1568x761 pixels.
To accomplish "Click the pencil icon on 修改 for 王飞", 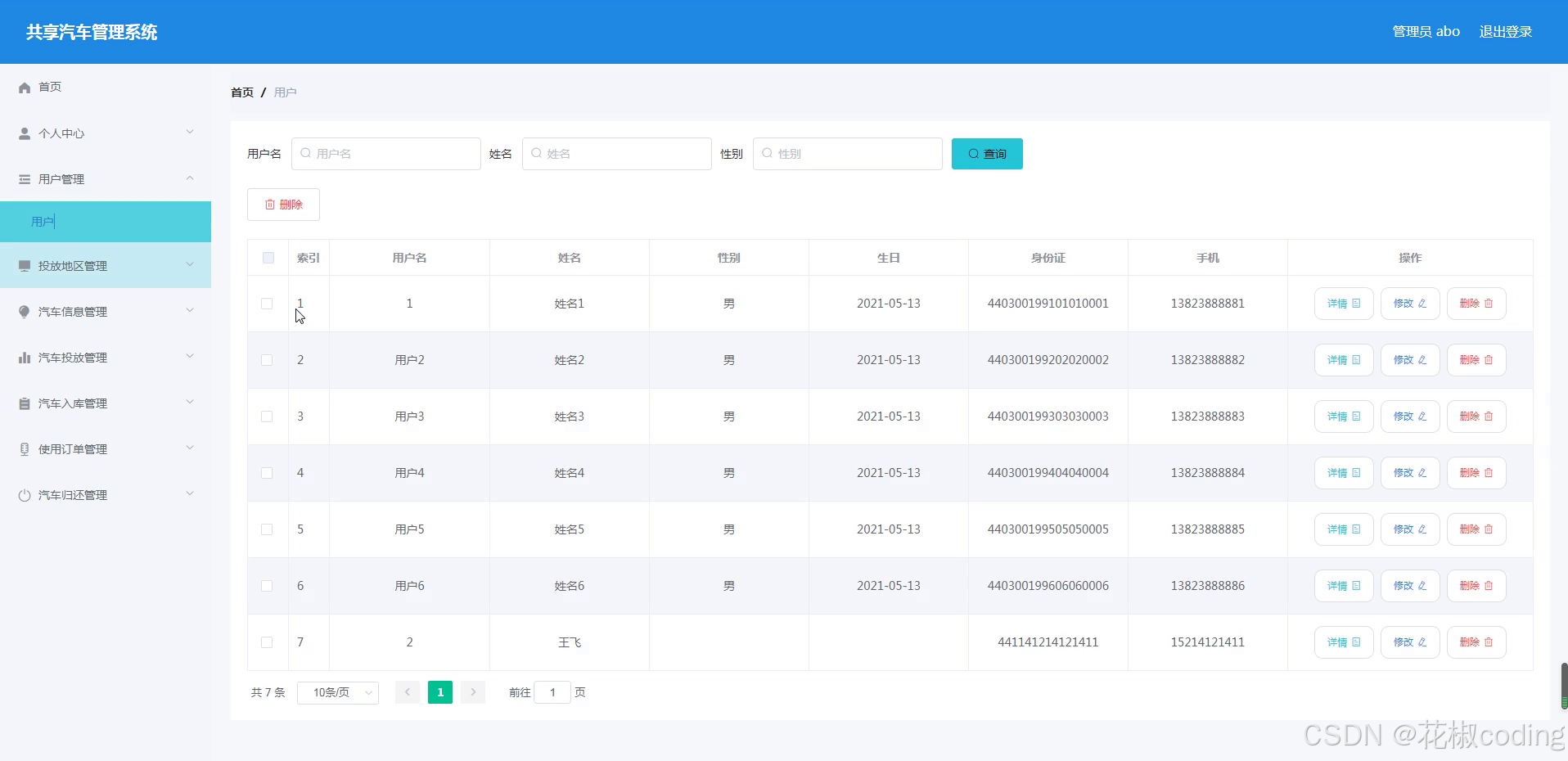I will [x=1422, y=642].
